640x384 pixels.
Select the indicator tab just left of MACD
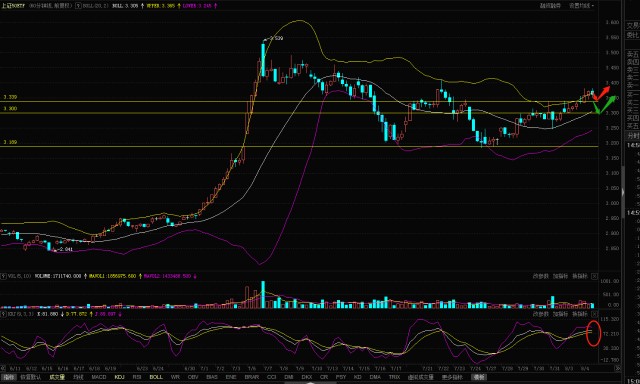tap(78, 377)
